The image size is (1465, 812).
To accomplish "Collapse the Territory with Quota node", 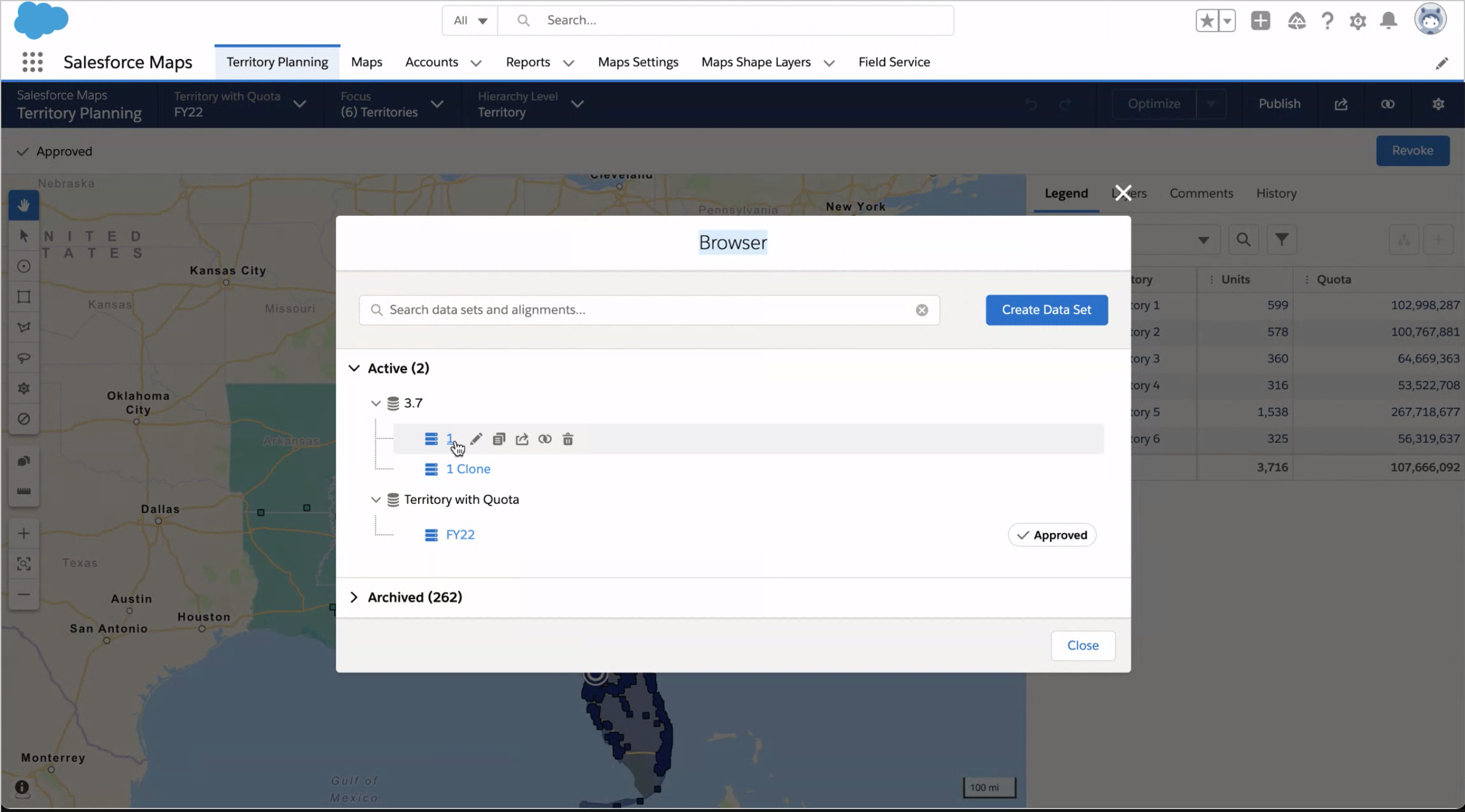I will [376, 500].
